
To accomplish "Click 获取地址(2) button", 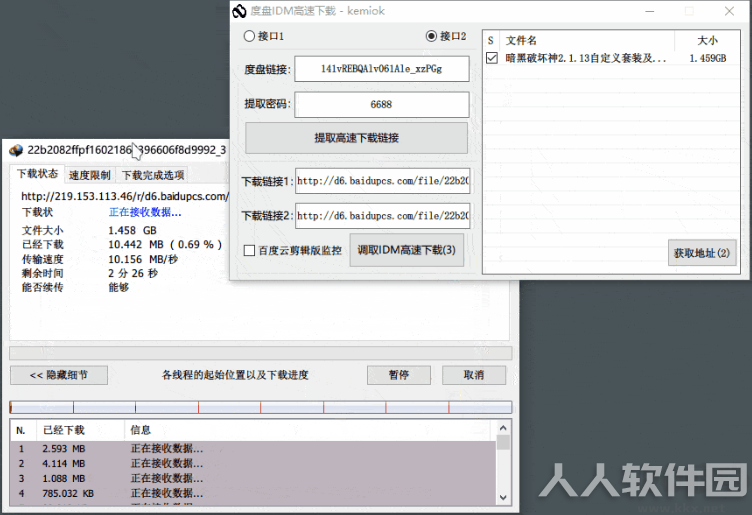I will (702, 253).
